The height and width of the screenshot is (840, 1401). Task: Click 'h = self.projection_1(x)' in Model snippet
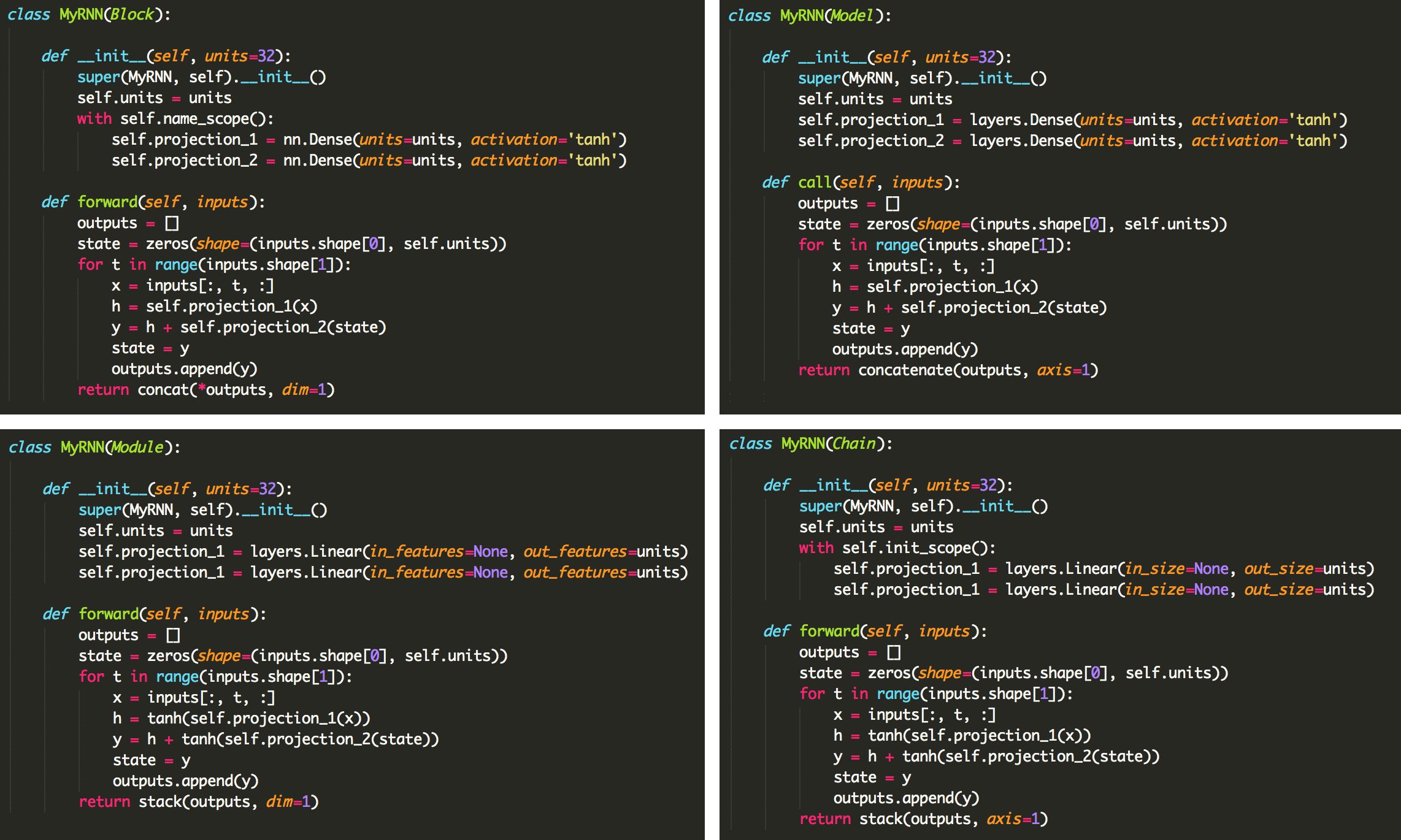point(935,287)
